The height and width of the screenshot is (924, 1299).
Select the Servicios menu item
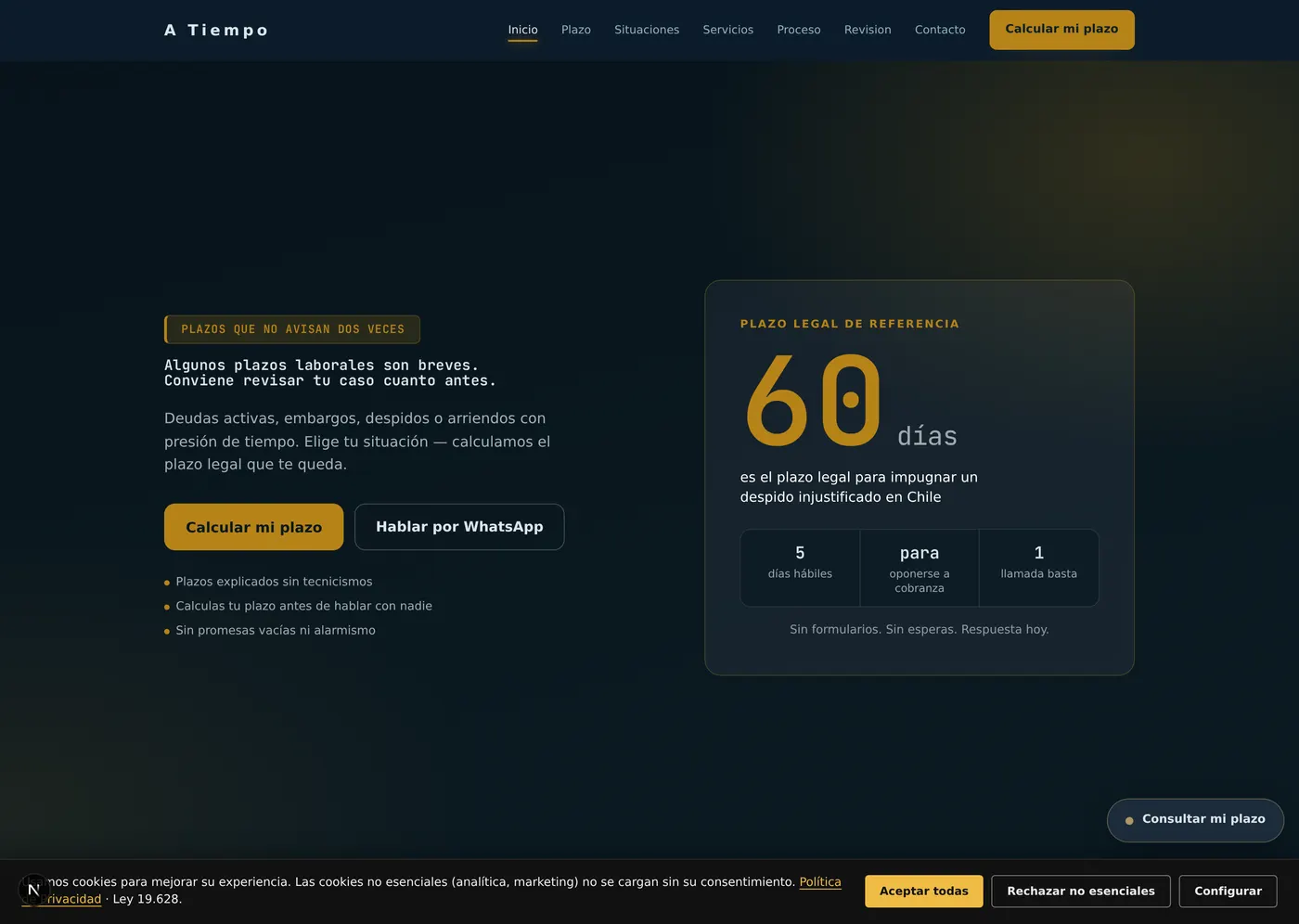(x=728, y=30)
